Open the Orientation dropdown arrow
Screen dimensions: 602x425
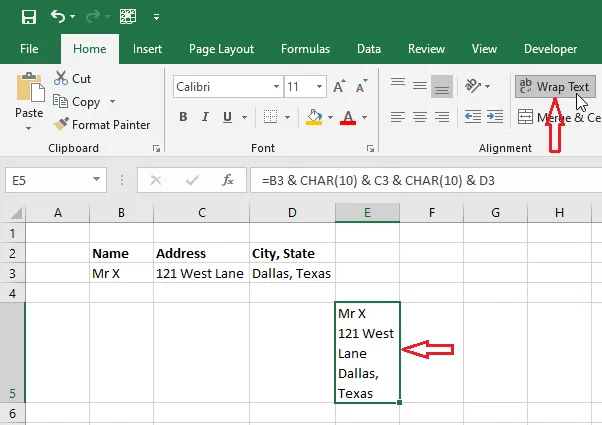tap(488, 86)
